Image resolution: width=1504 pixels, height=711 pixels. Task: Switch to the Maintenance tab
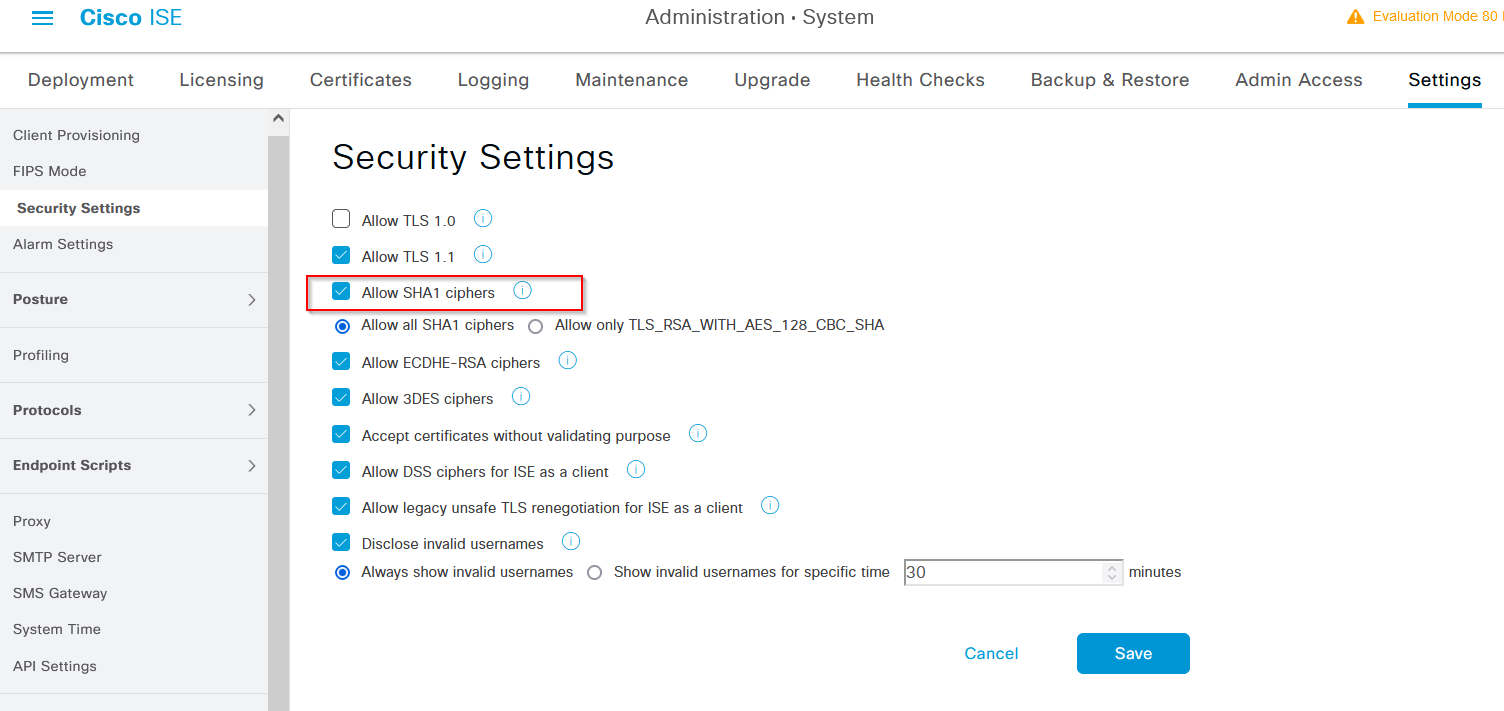click(632, 80)
